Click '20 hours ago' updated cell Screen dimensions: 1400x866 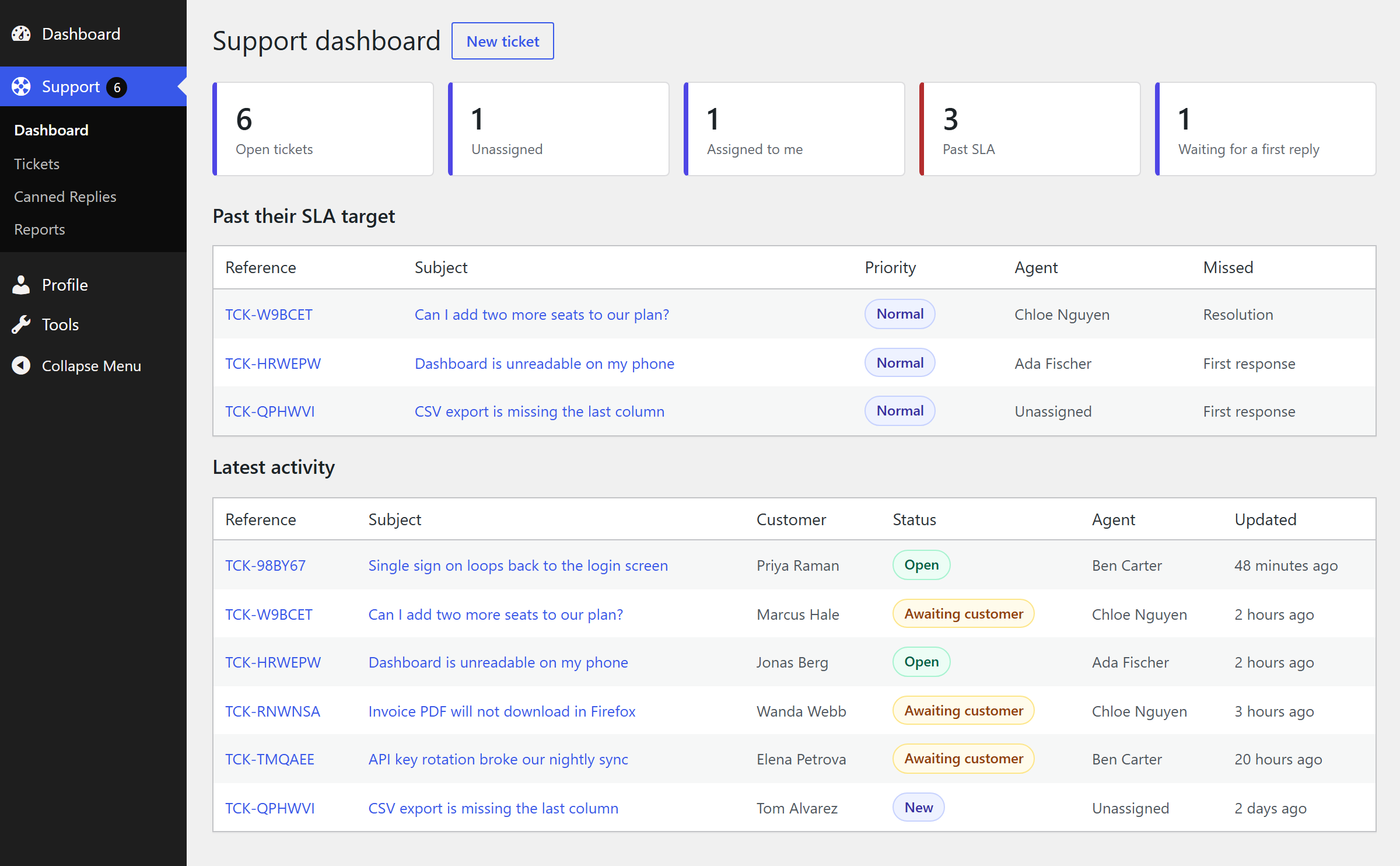pyautogui.click(x=1278, y=759)
